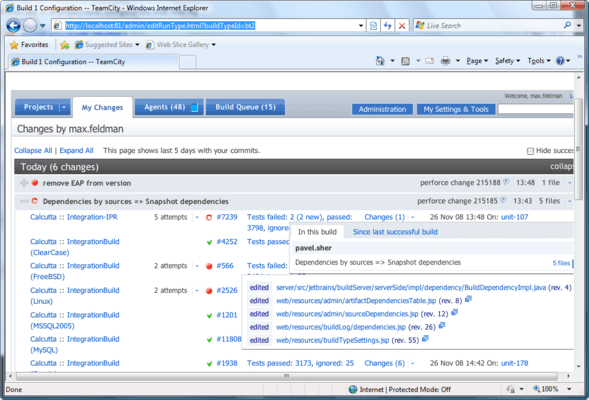Select Since last successful build tab

[395, 232]
